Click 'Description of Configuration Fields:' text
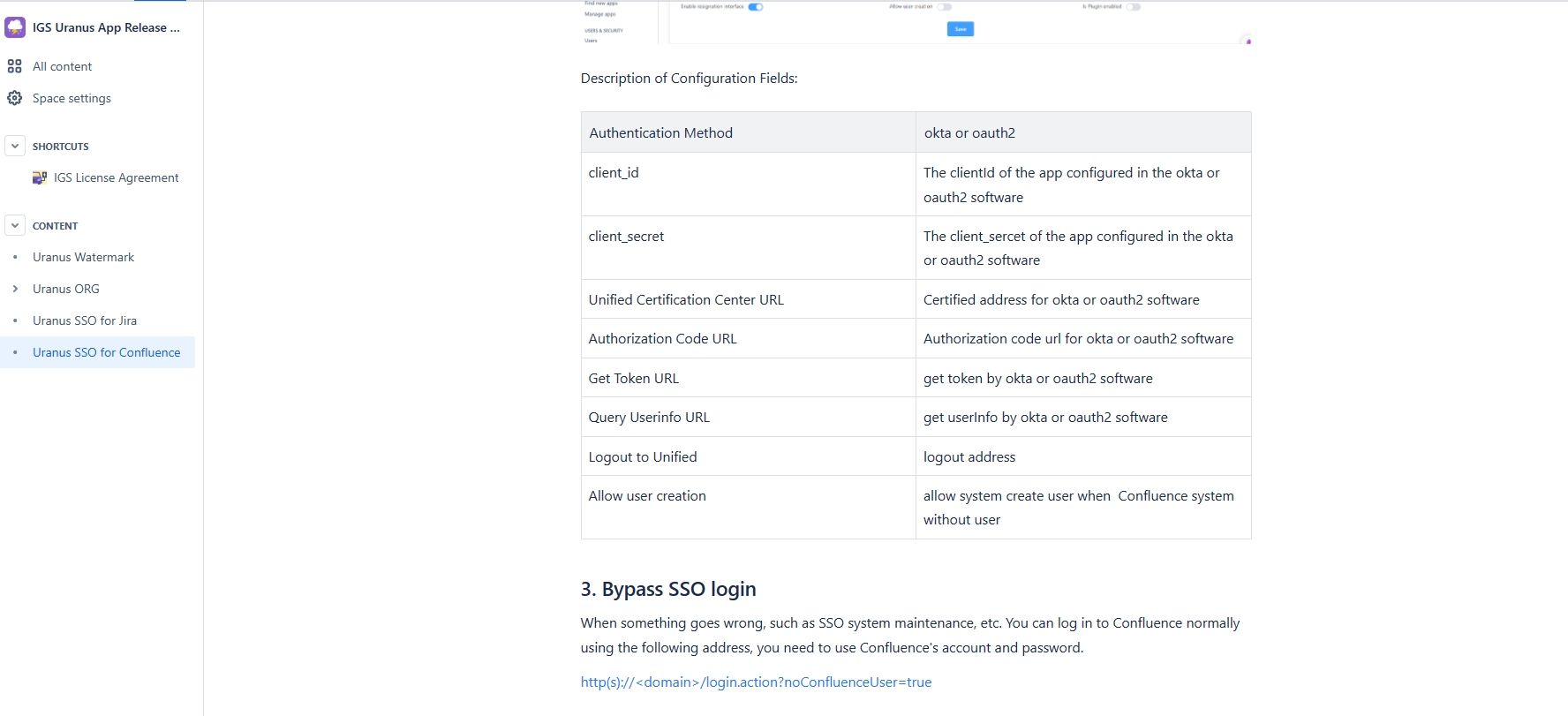 click(689, 78)
